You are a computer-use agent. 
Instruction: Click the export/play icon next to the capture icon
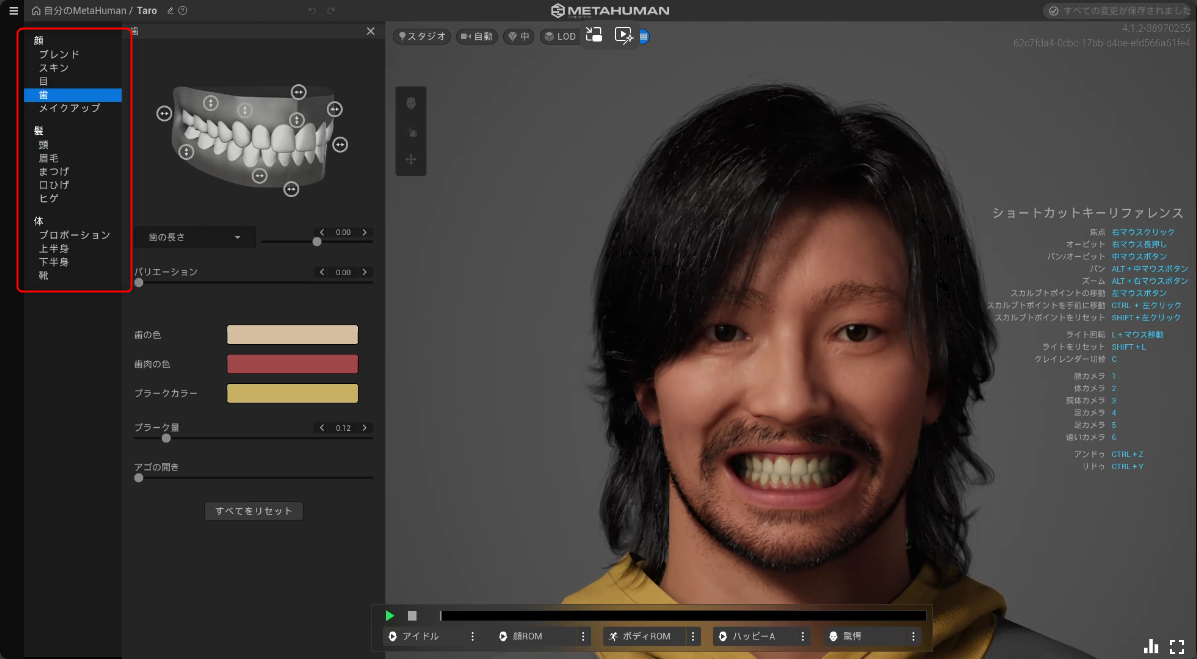point(622,36)
